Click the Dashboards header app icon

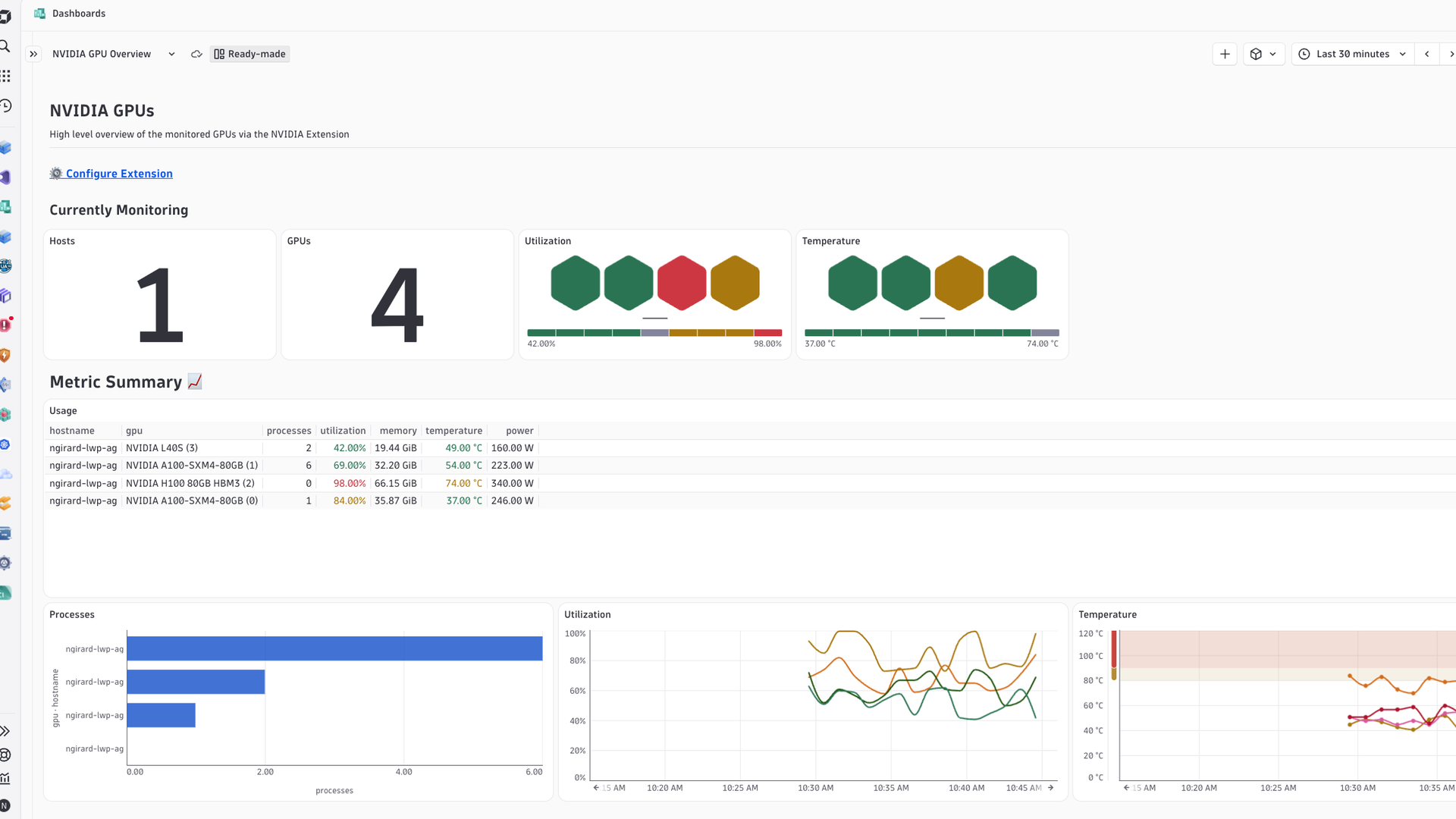click(39, 14)
